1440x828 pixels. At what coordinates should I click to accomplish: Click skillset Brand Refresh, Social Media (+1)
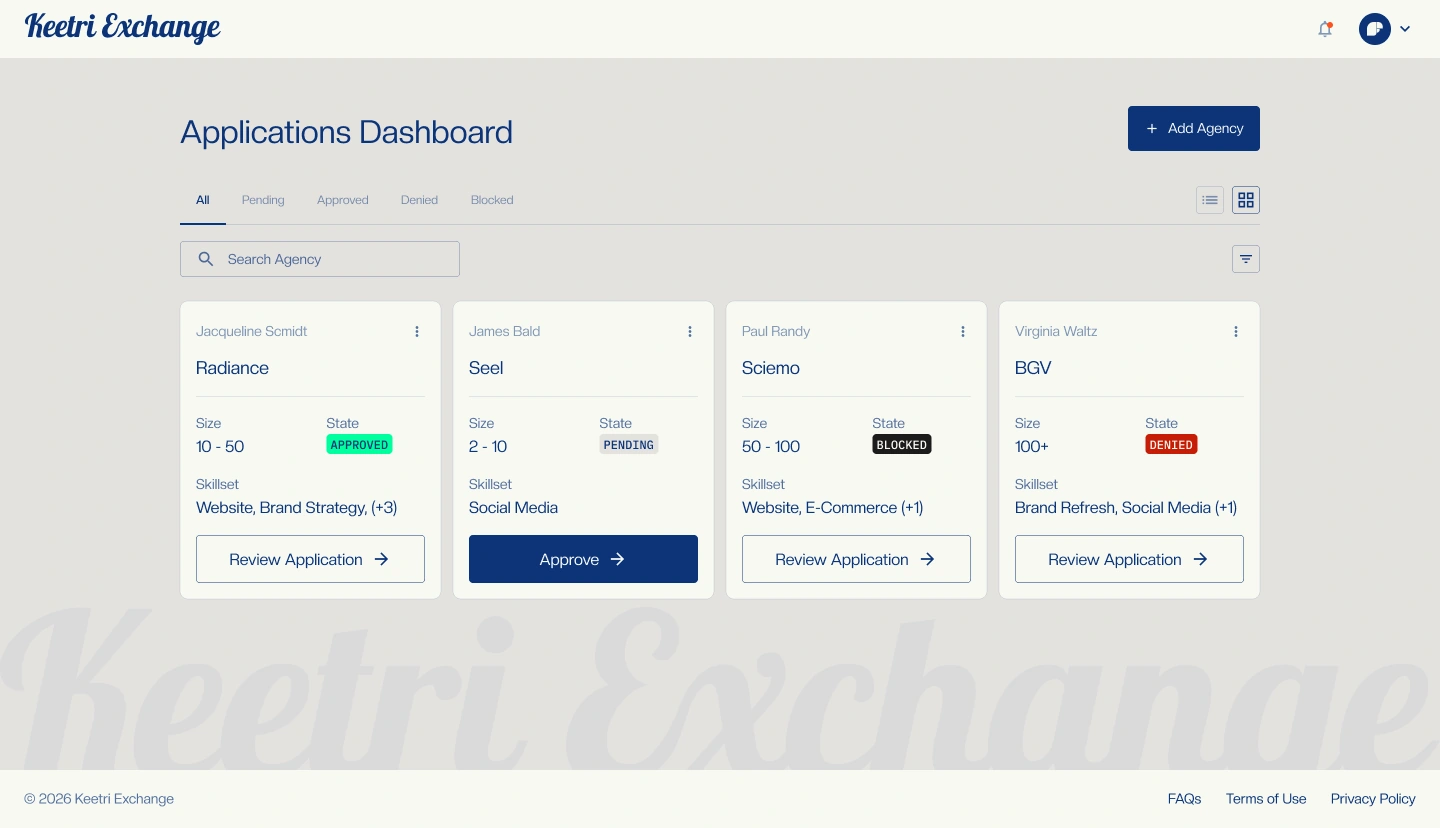pos(1126,508)
